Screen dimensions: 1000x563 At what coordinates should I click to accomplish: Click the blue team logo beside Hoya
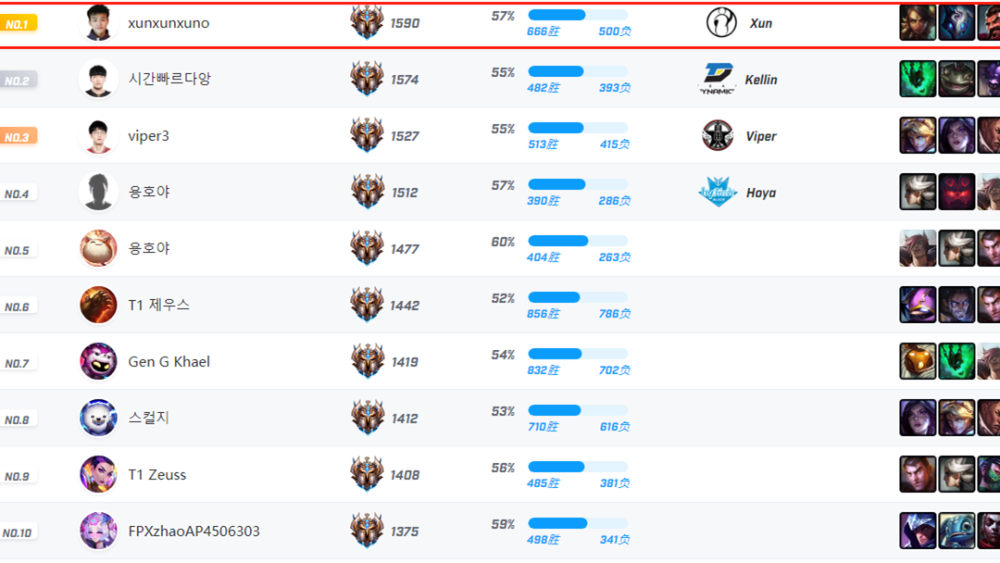(717, 192)
